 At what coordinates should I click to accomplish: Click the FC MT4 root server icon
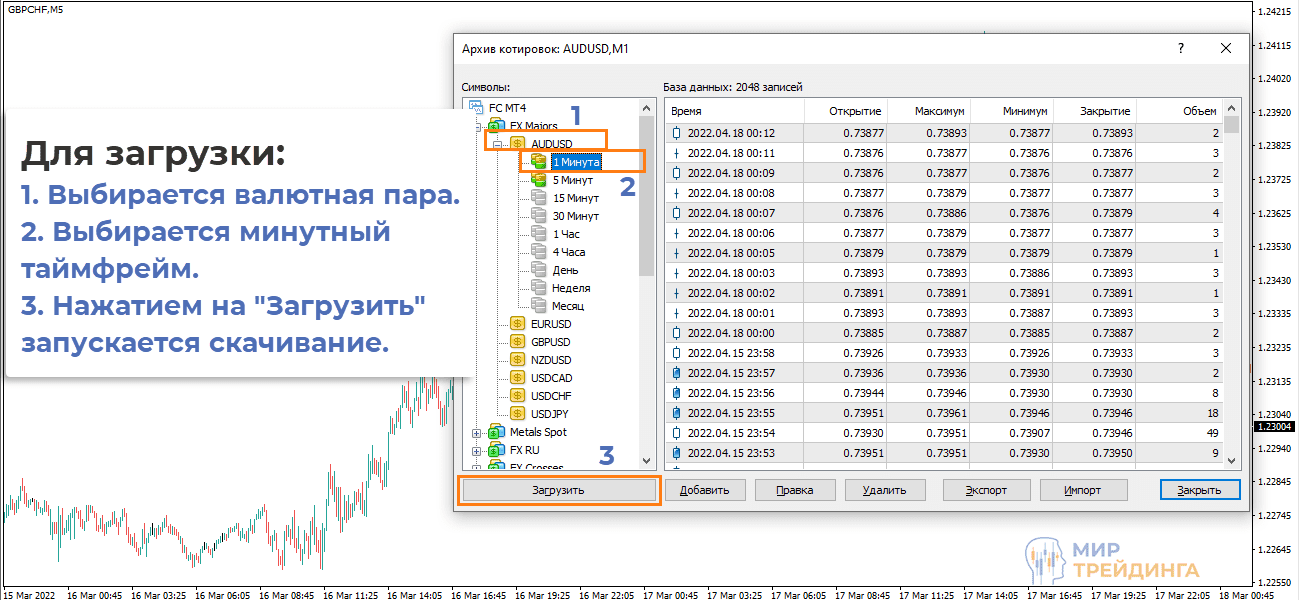[475, 108]
